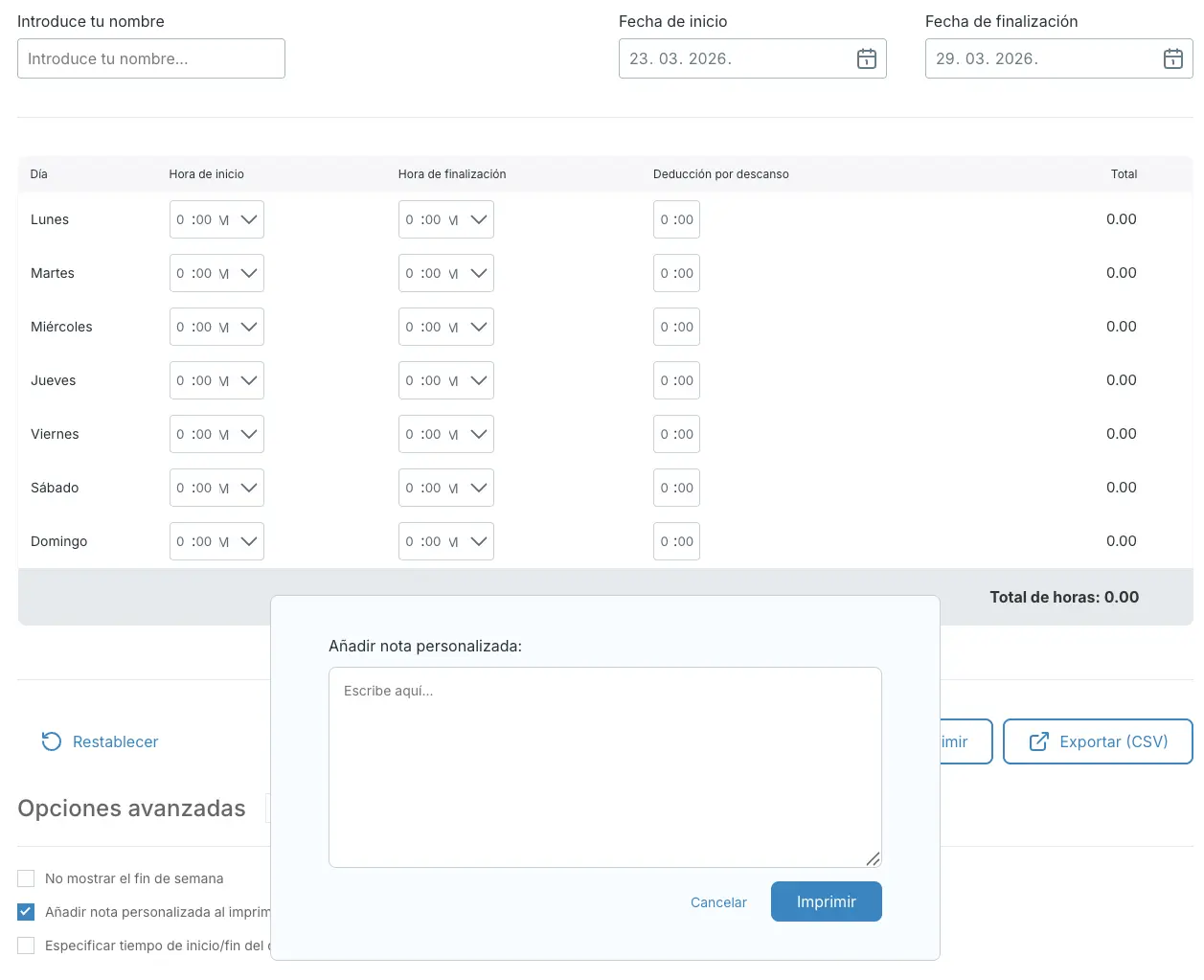This screenshot has height=980, width=1204.
Task: Click Cancelar in the note dialog
Action: click(718, 902)
